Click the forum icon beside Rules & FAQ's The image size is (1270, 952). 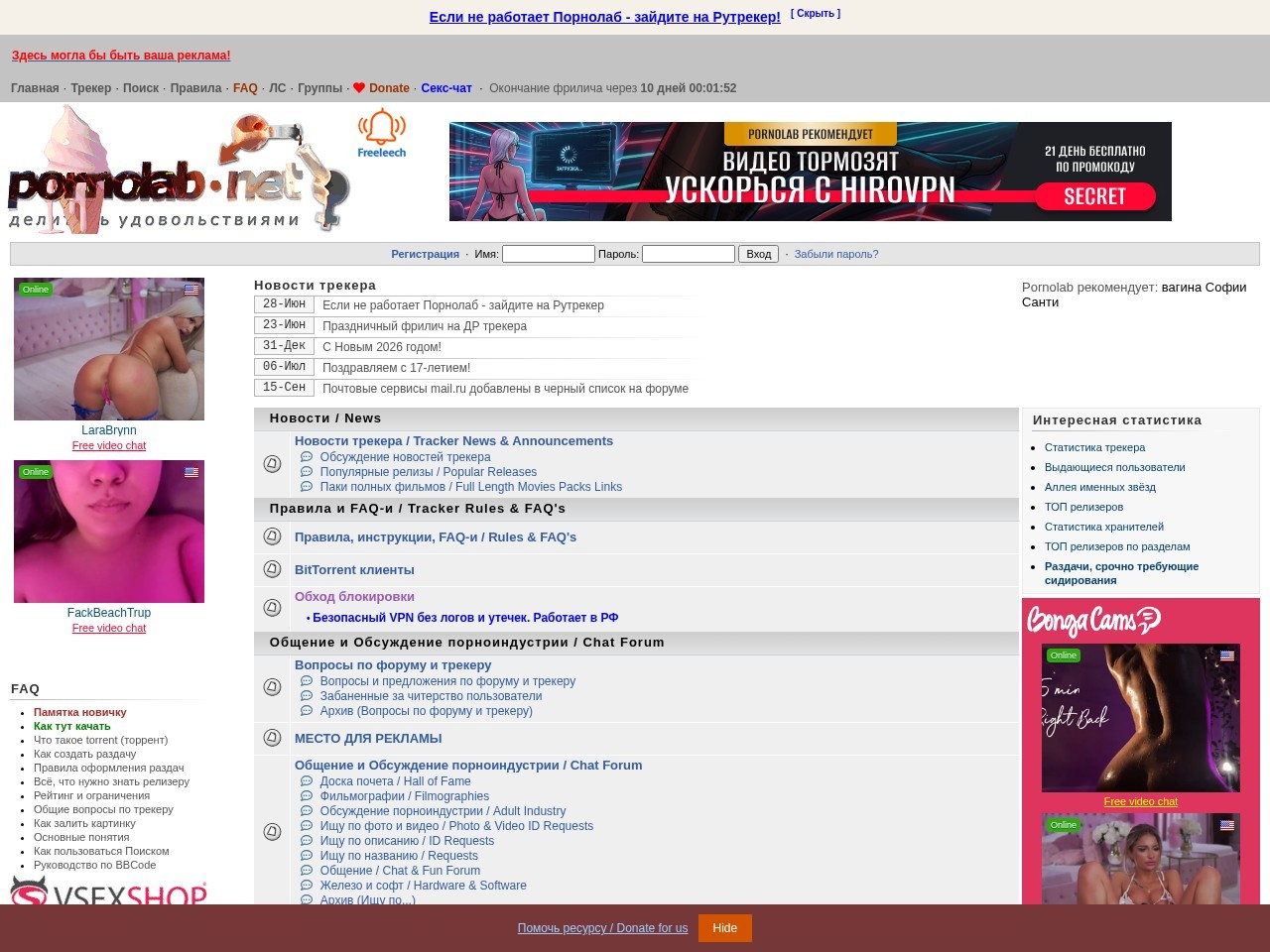tap(272, 536)
